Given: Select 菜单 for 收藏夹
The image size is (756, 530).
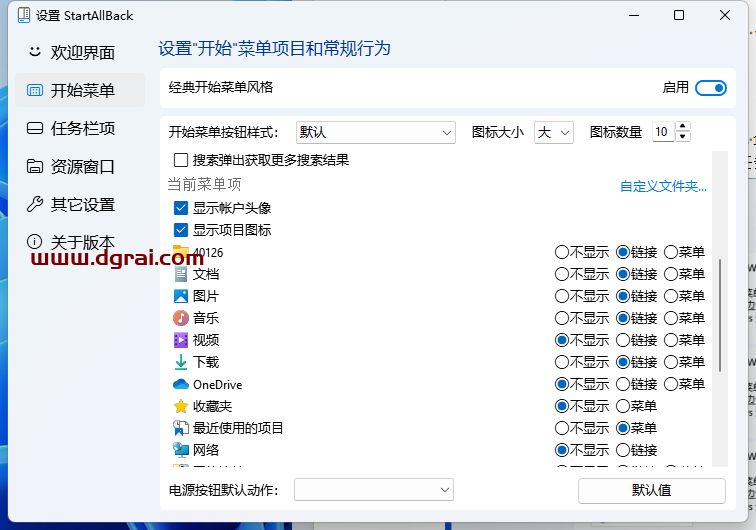Looking at the screenshot, I should 623,406.
